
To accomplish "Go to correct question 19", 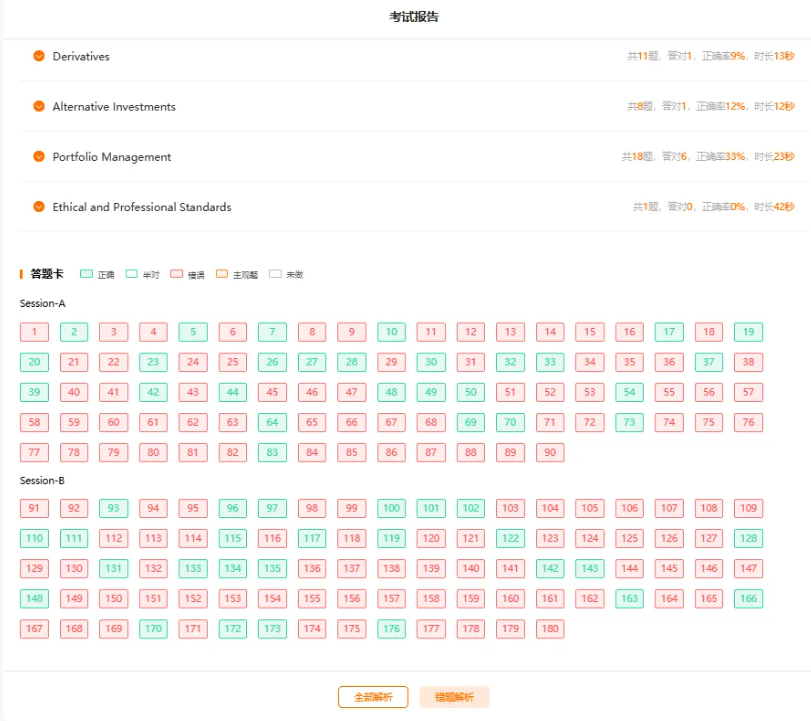I will click(748, 332).
